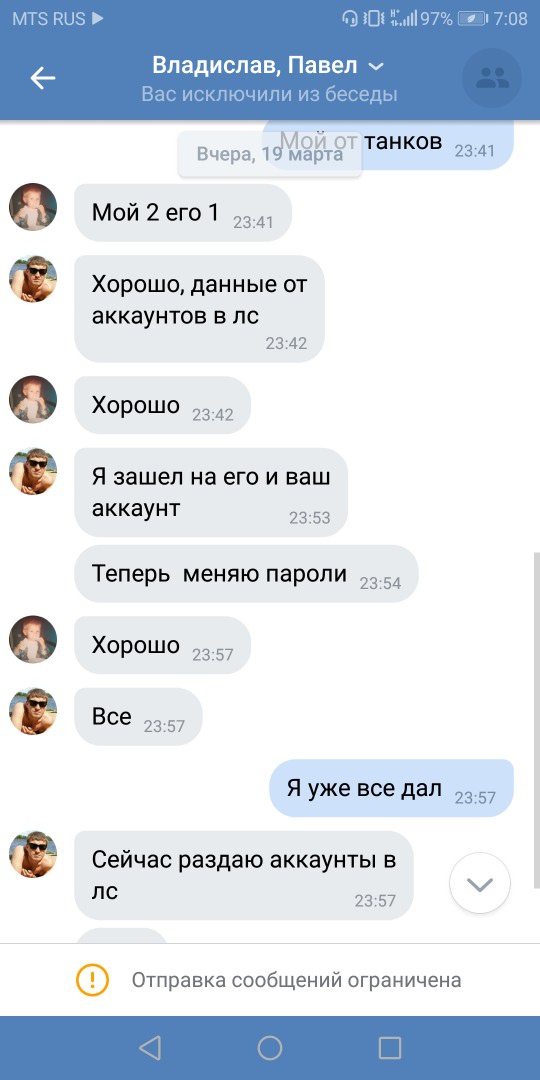Select the "Теперь меняю пароли" message

(246, 574)
